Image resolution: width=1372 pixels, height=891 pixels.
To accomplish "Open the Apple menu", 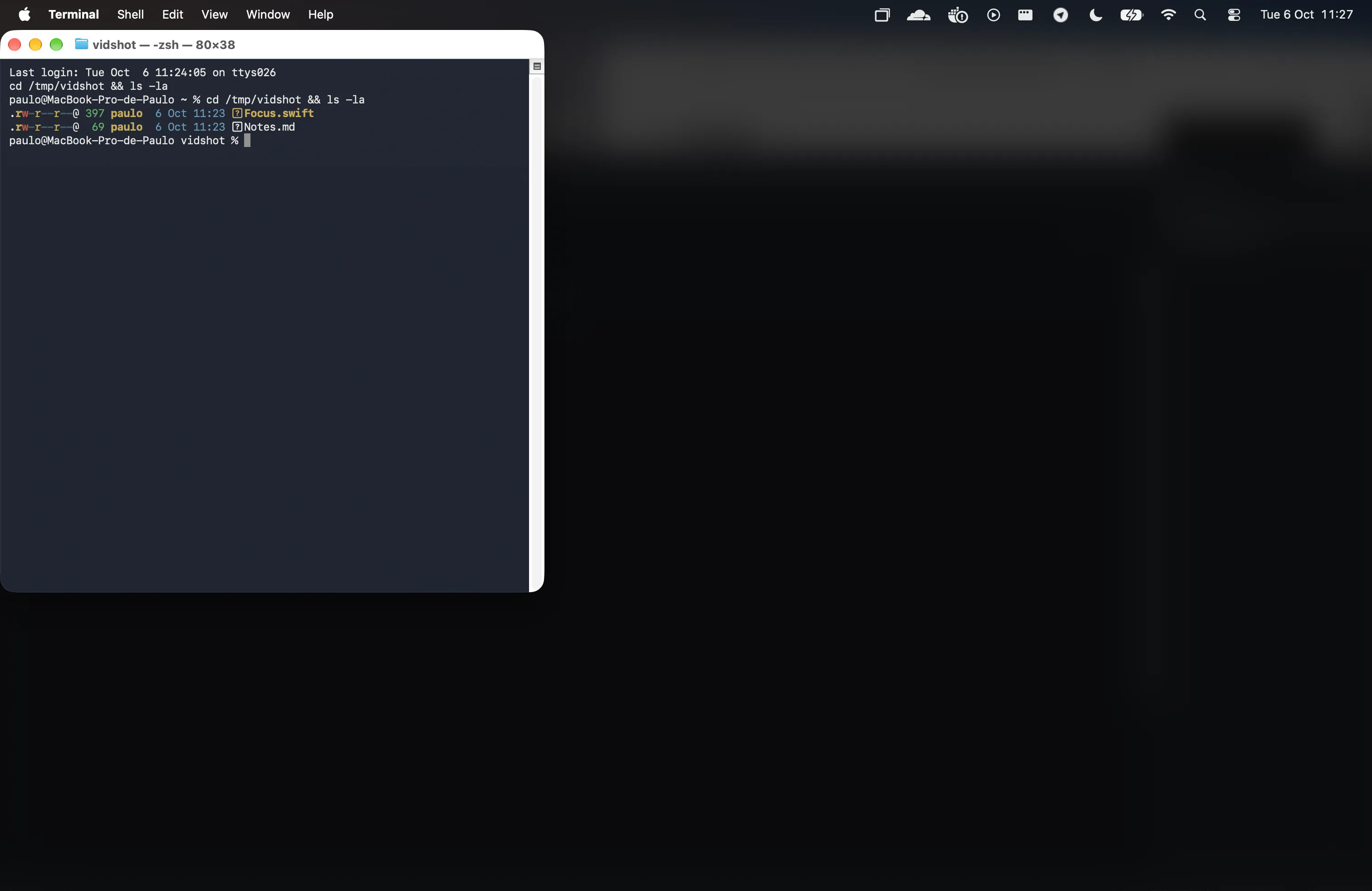I will [x=24, y=15].
